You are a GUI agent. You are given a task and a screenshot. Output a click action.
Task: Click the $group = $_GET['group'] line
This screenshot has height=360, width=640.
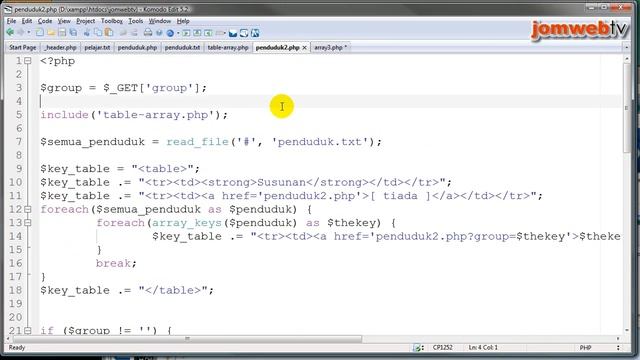point(124,88)
